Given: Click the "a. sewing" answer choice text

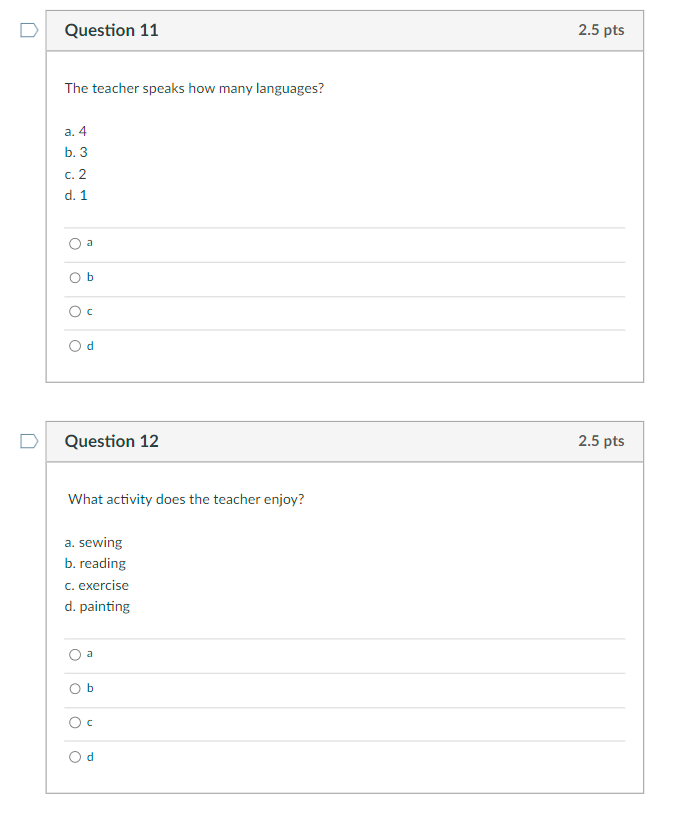Looking at the screenshot, I should coord(93,542).
